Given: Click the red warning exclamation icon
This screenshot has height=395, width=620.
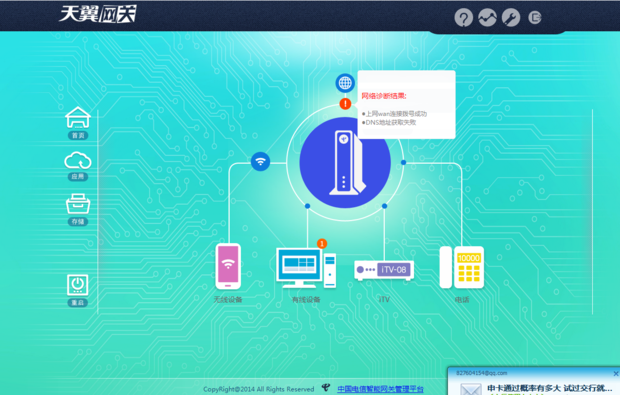Looking at the screenshot, I should point(345,104).
